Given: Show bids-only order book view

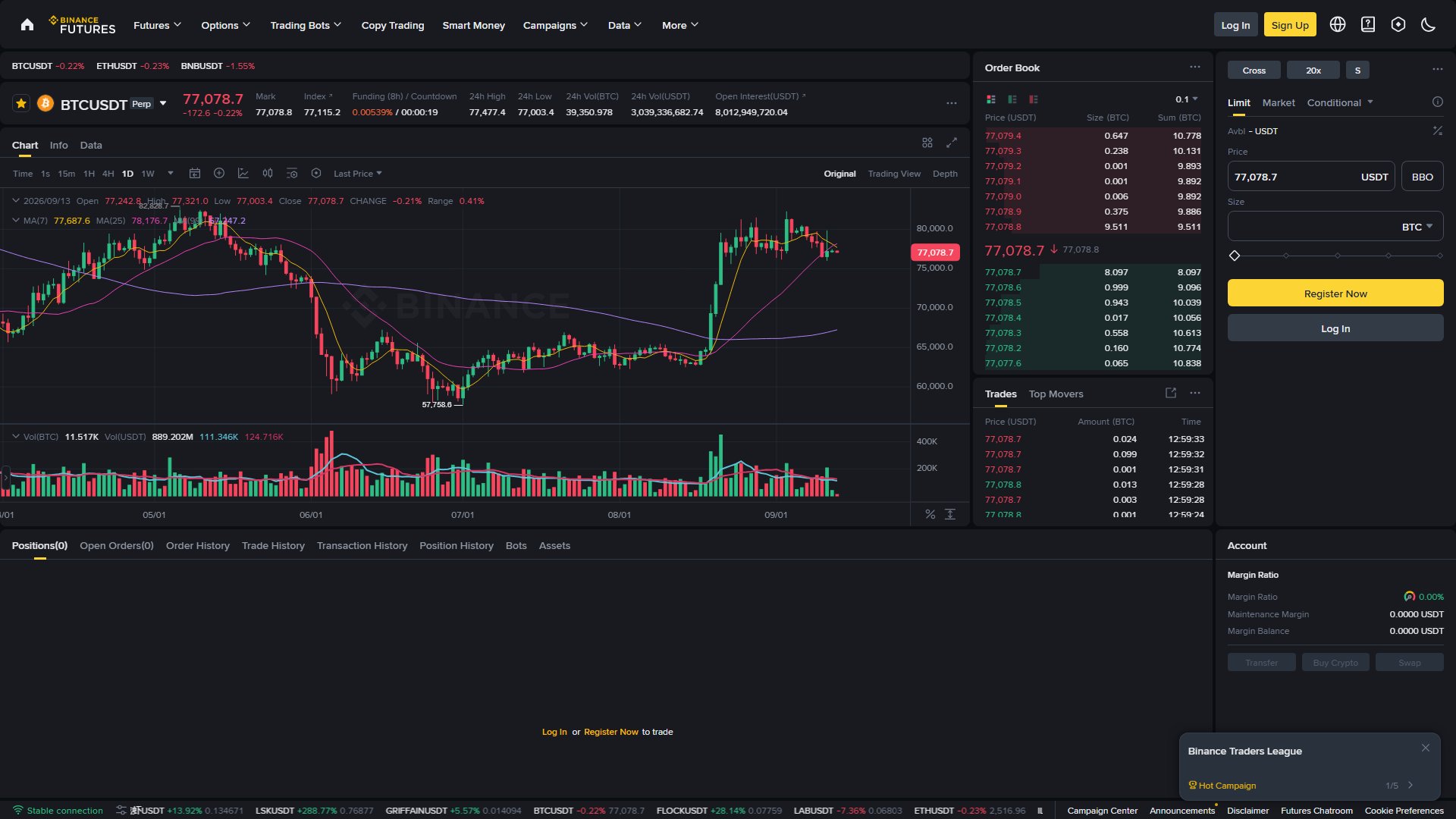Looking at the screenshot, I should click(1012, 99).
